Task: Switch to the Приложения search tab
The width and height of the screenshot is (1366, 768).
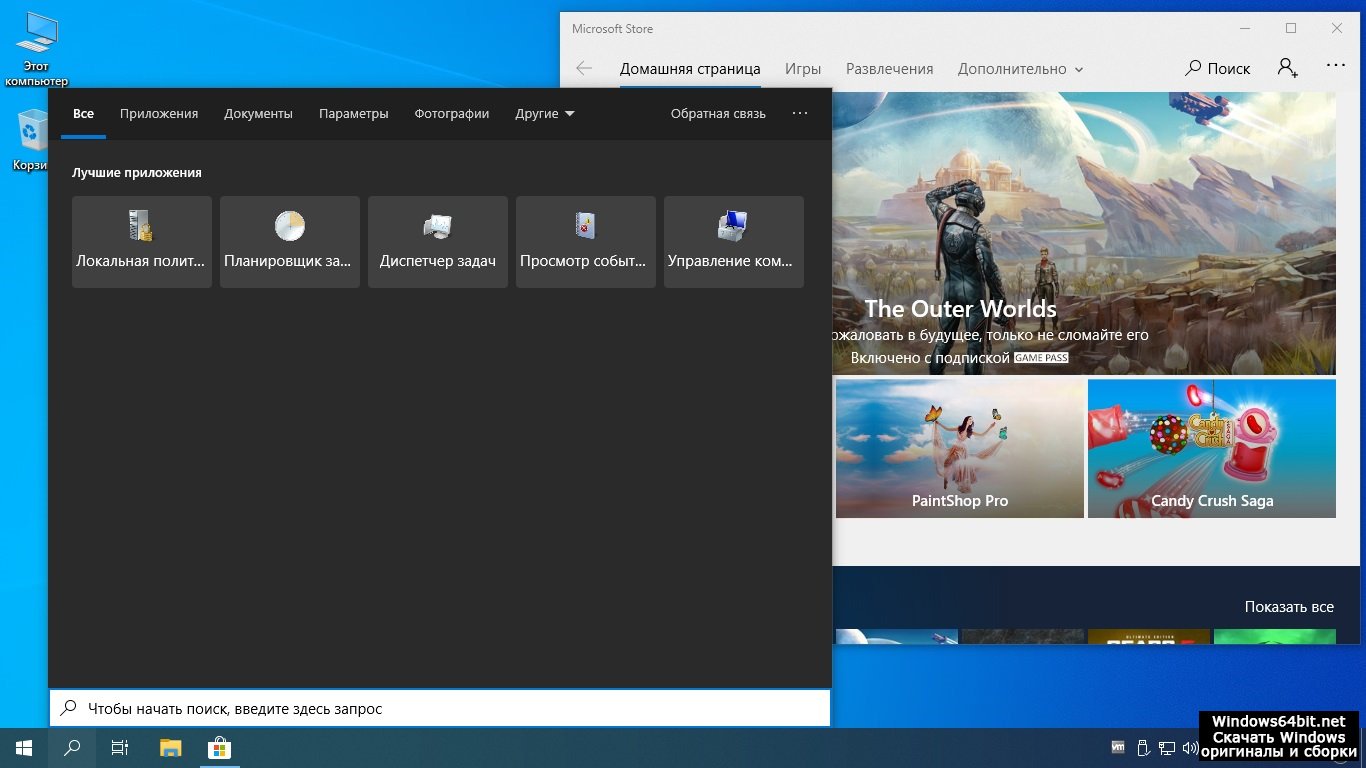Action: coord(159,114)
